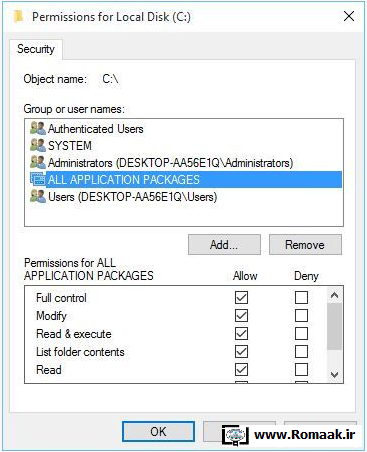Click the Romaak logo watermark icon

(235, 435)
